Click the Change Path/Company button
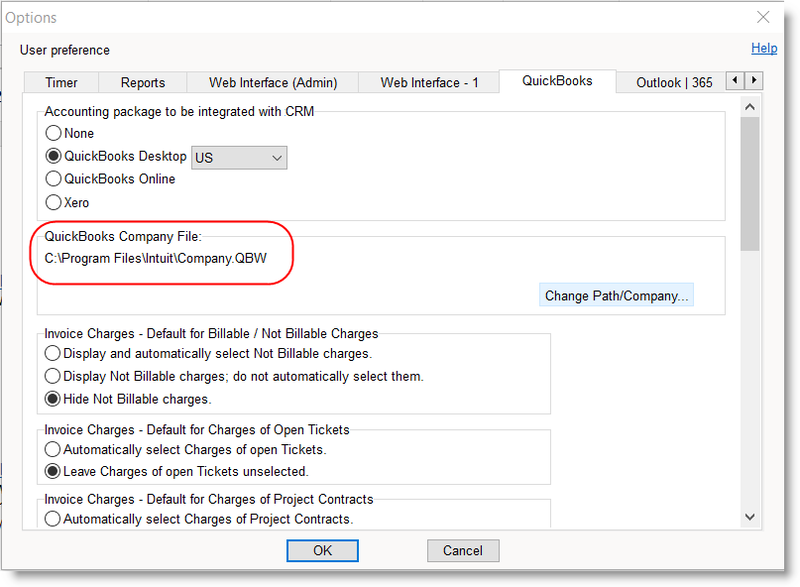800x587 pixels. coord(615,296)
